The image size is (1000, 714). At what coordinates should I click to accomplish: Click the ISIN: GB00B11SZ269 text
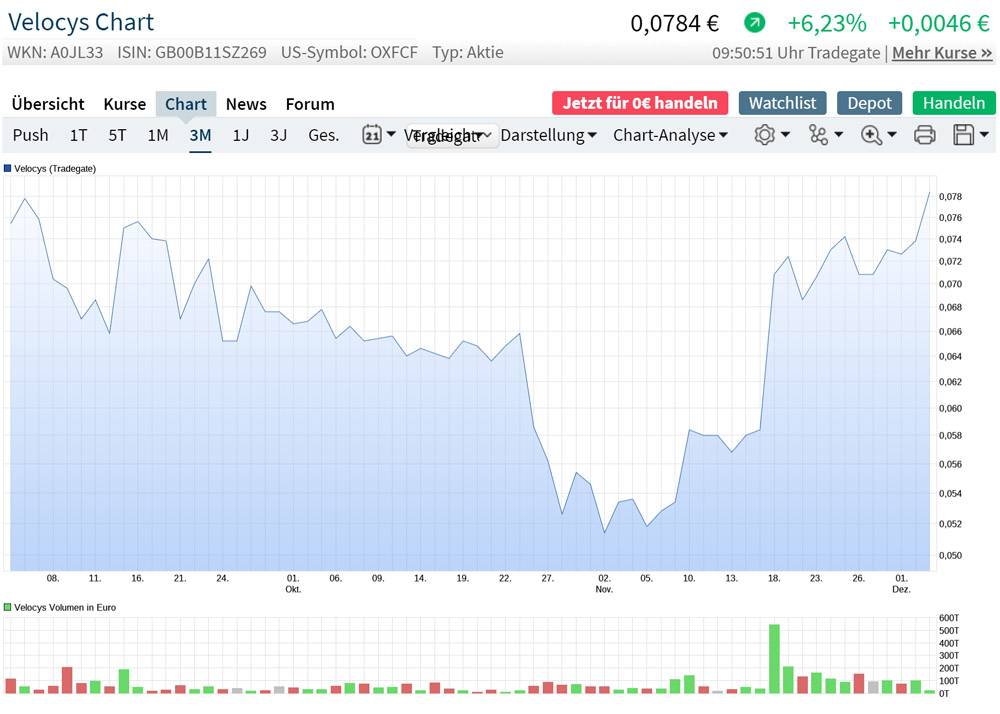191,52
